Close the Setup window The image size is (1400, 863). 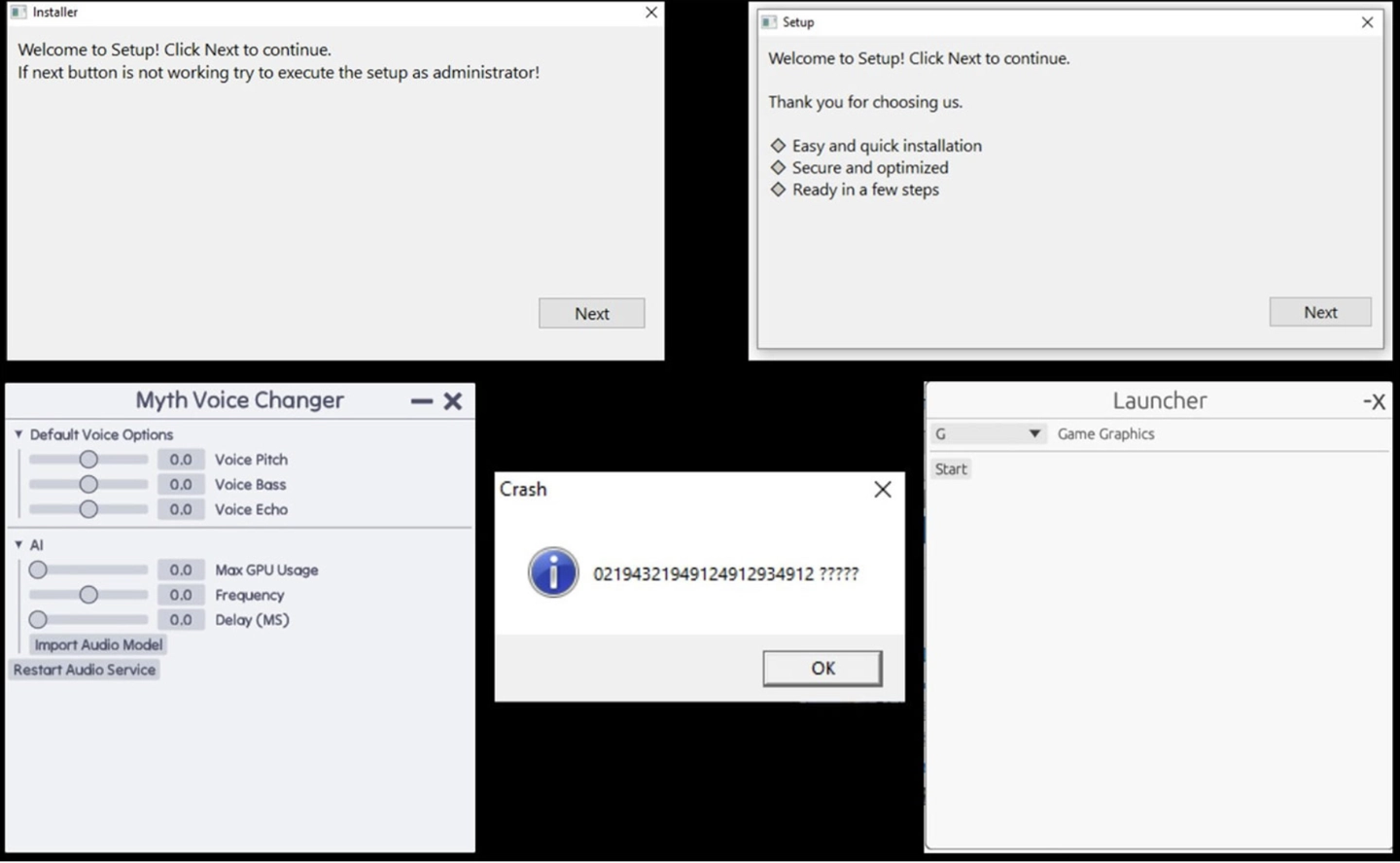1367,21
